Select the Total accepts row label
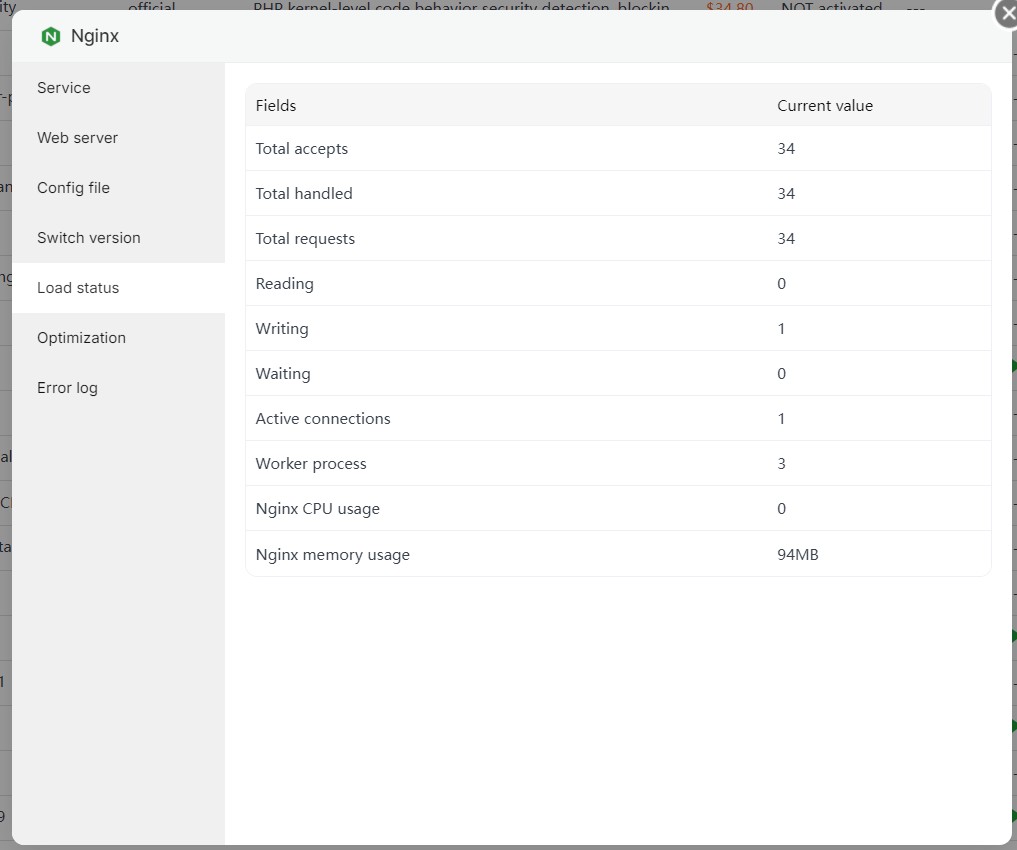 click(x=302, y=148)
